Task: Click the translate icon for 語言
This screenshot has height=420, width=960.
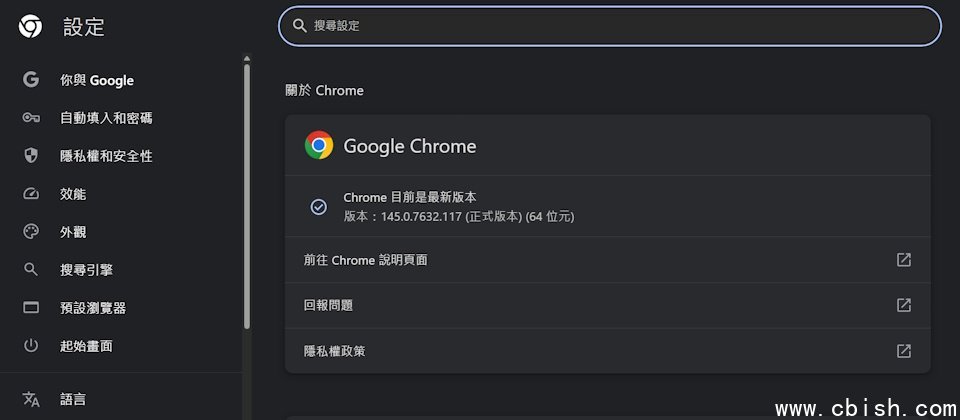Action: pos(31,399)
